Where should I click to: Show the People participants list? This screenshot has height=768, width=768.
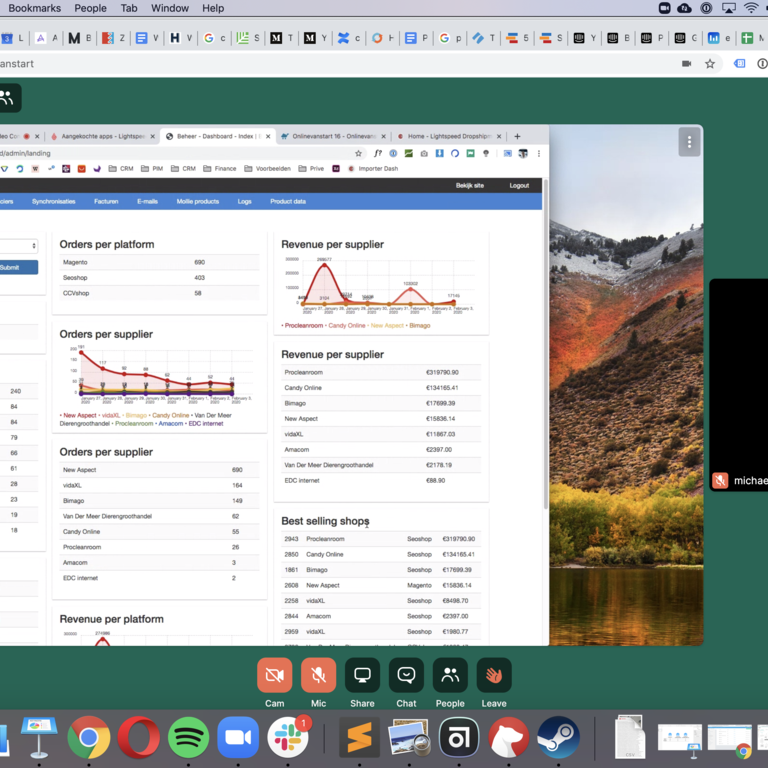click(x=450, y=676)
